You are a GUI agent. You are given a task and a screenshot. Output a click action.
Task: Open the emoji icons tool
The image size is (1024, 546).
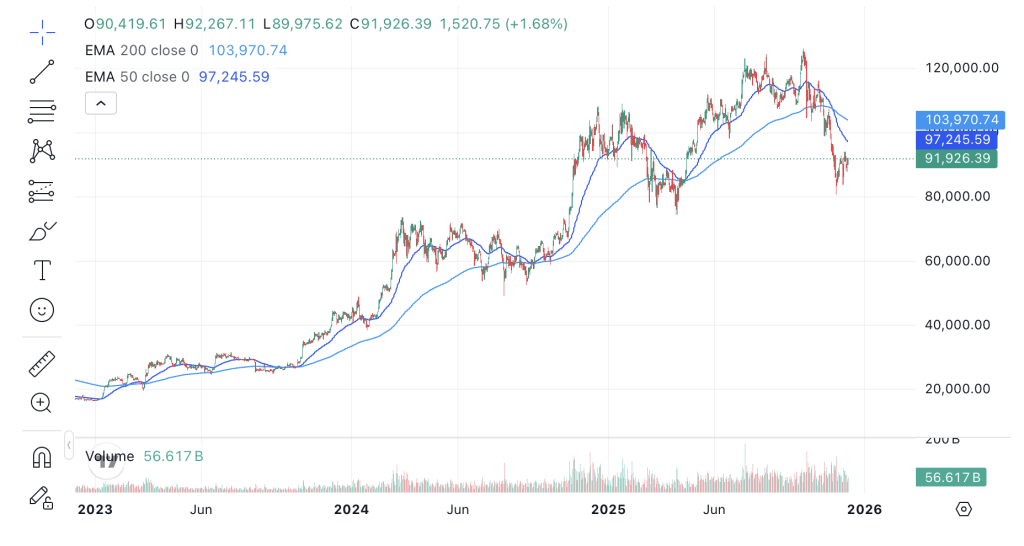coord(42,310)
